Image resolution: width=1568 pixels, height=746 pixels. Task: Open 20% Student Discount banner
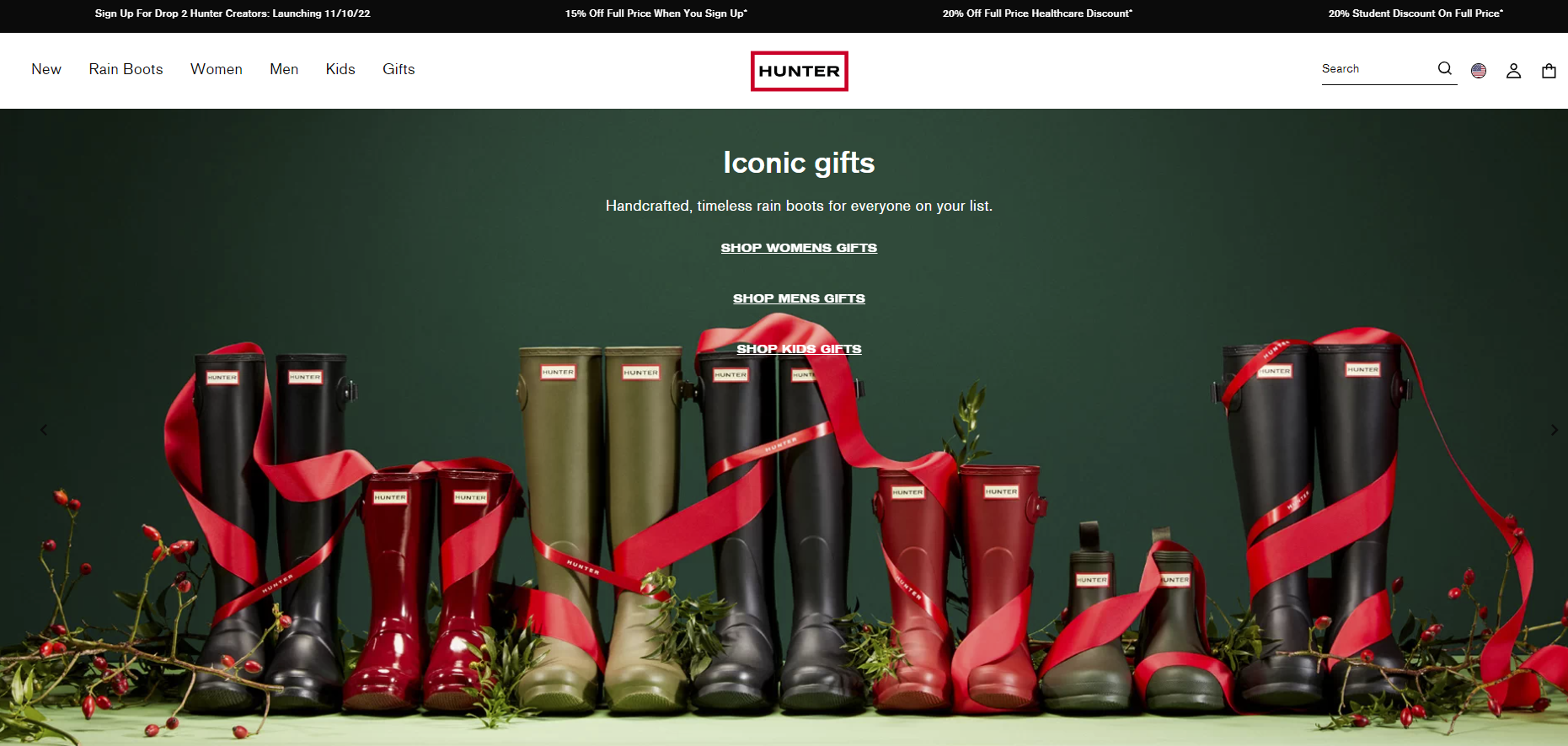point(1415,13)
